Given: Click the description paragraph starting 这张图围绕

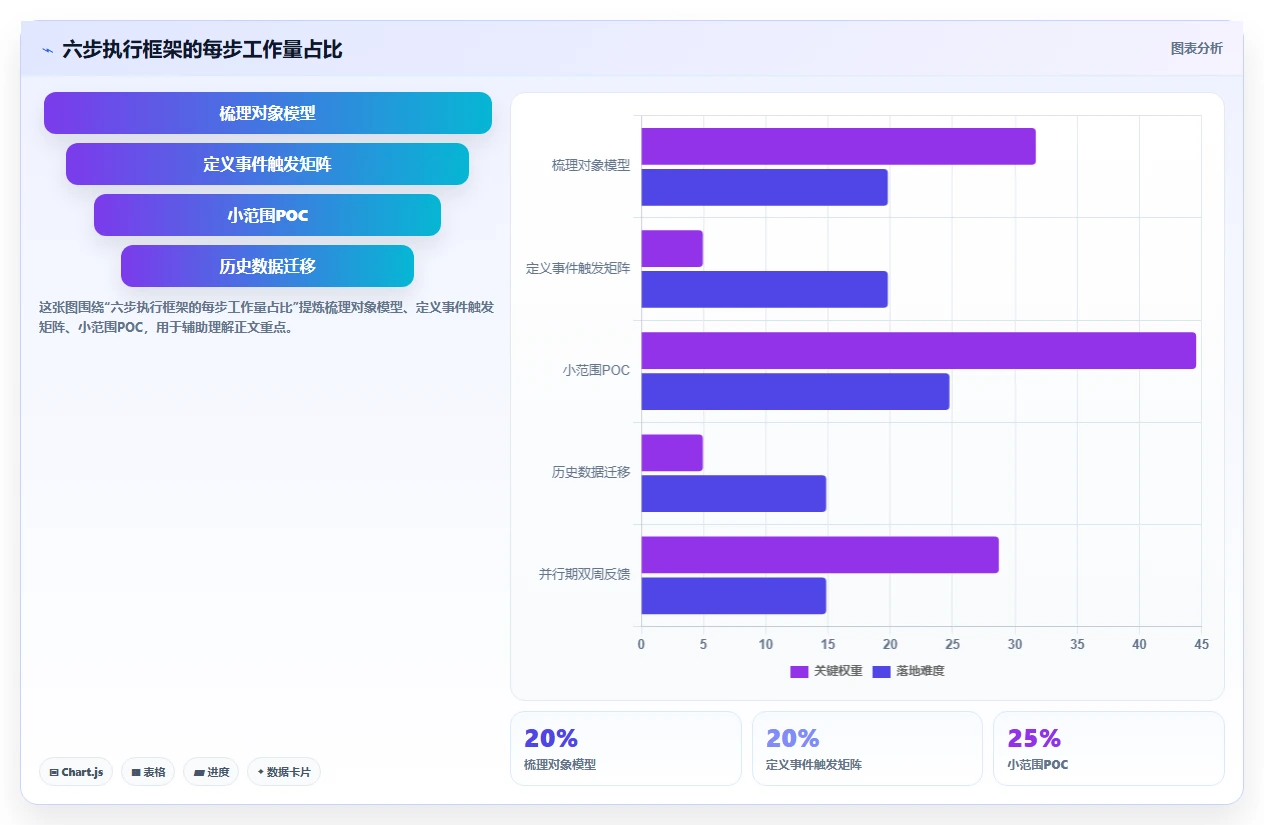Looking at the screenshot, I should [x=266, y=317].
